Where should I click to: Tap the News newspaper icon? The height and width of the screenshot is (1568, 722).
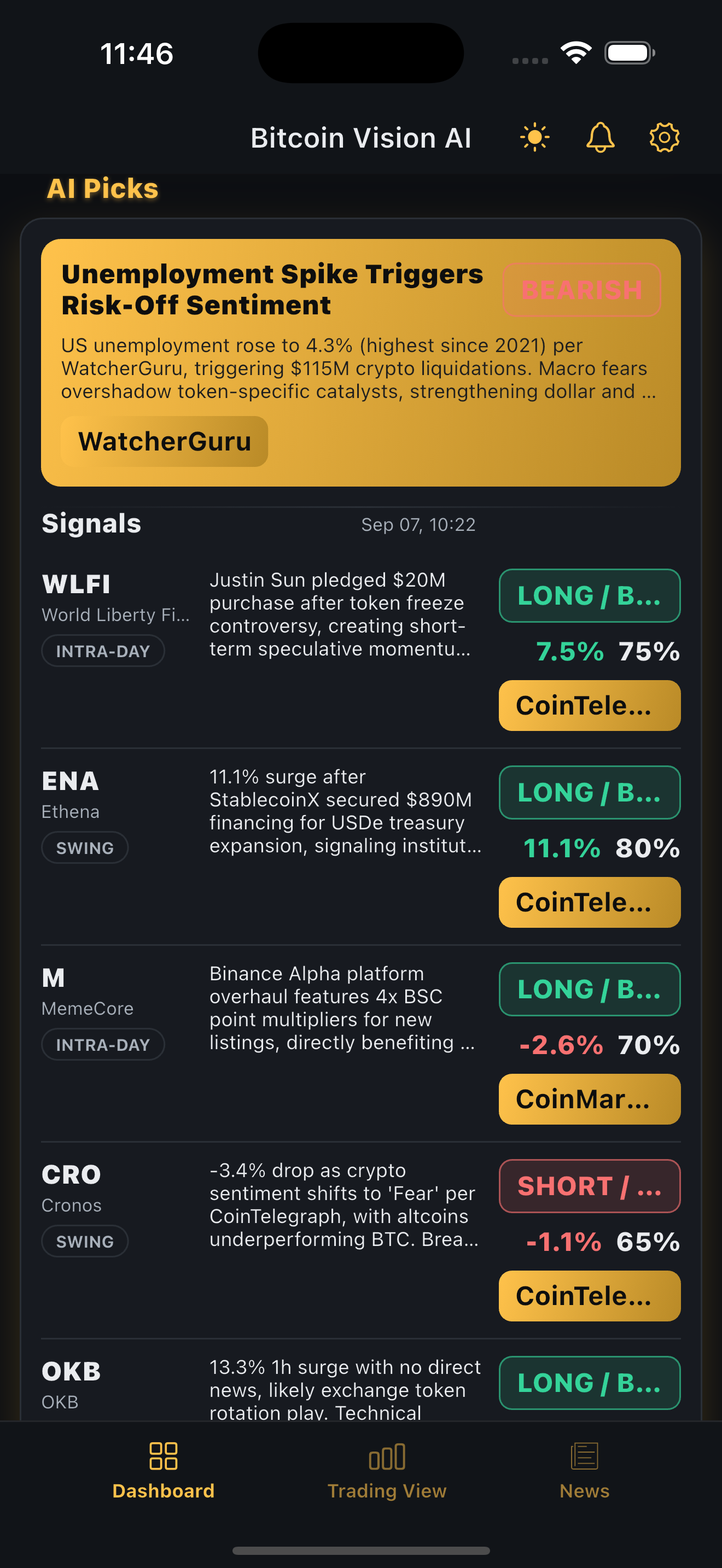(584, 1456)
